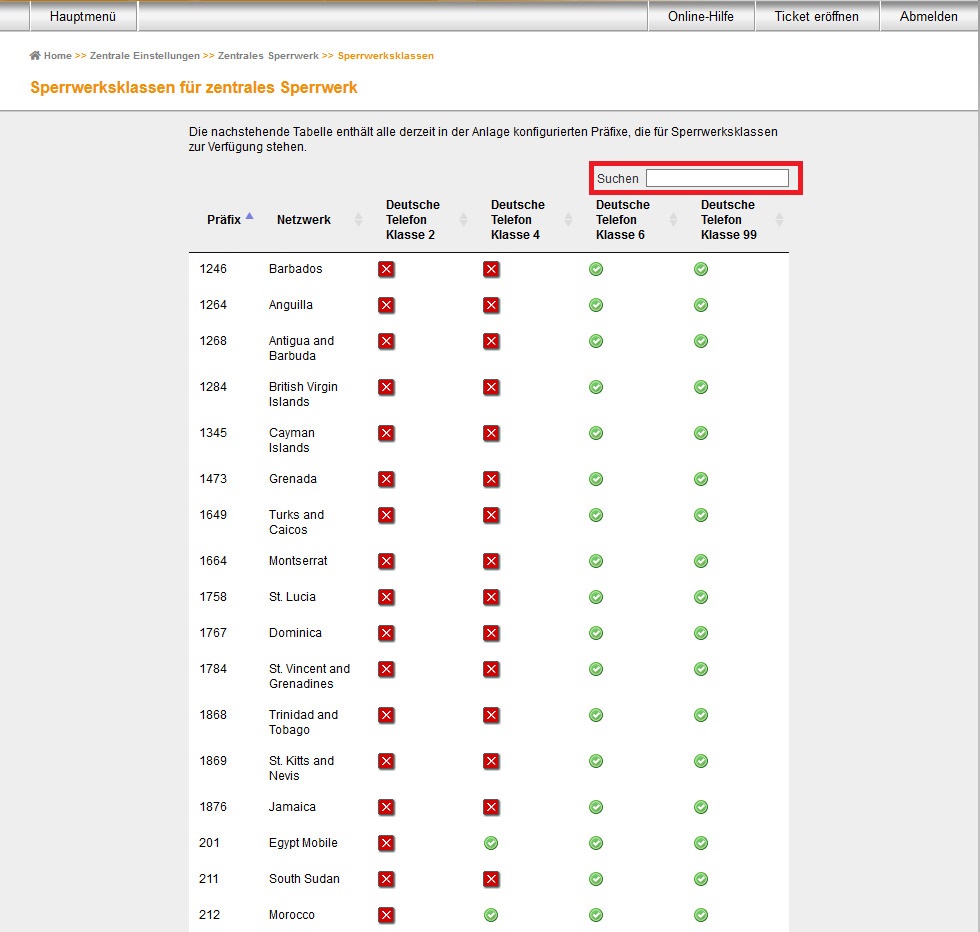Select the 1246 prefix cell

[213, 269]
